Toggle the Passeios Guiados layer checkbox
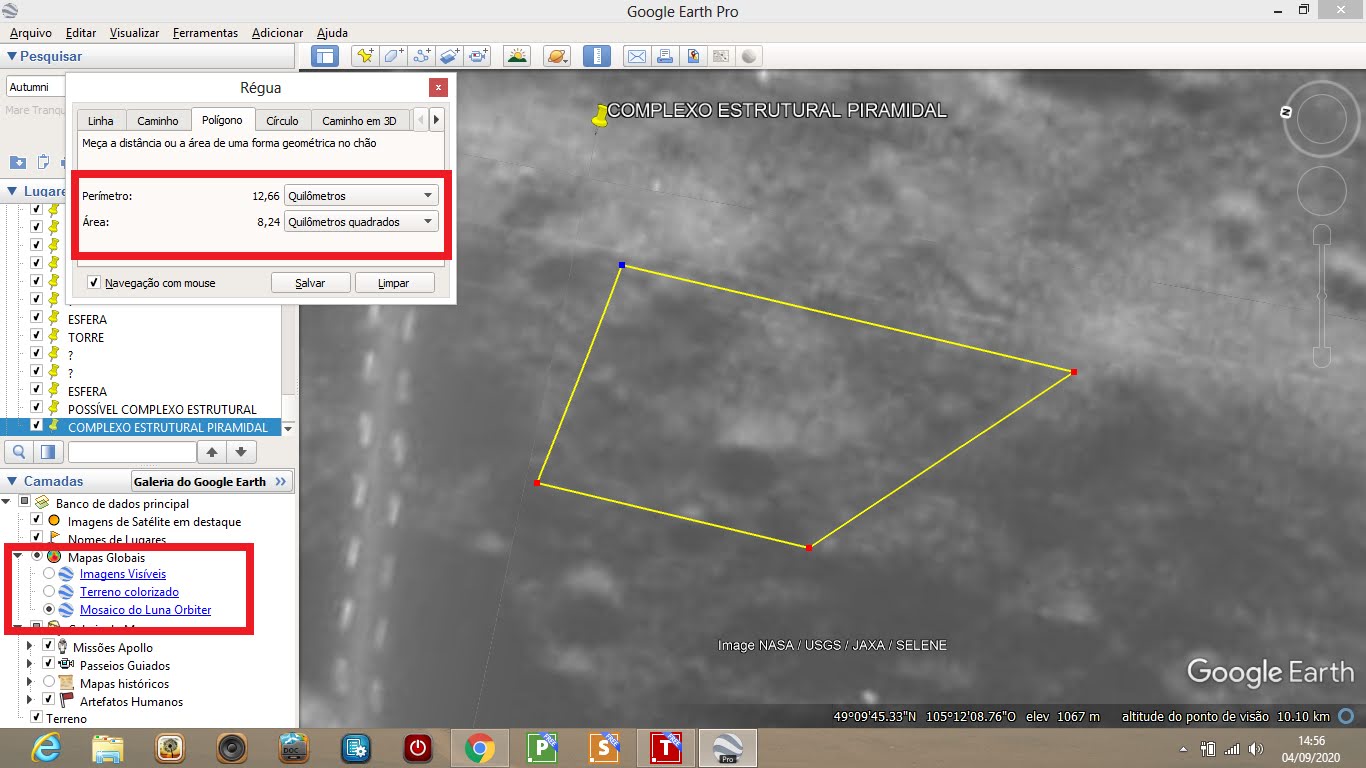The image size is (1366, 768). pos(48,665)
